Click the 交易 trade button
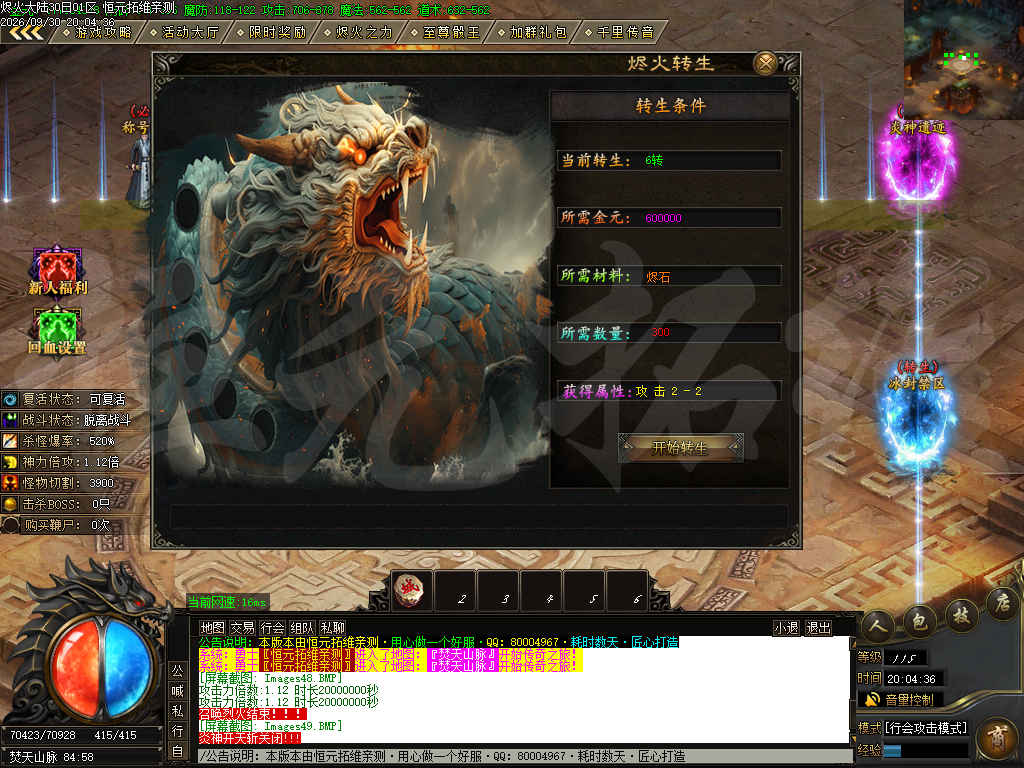Viewport: 1024px width, 768px height. coord(242,628)
